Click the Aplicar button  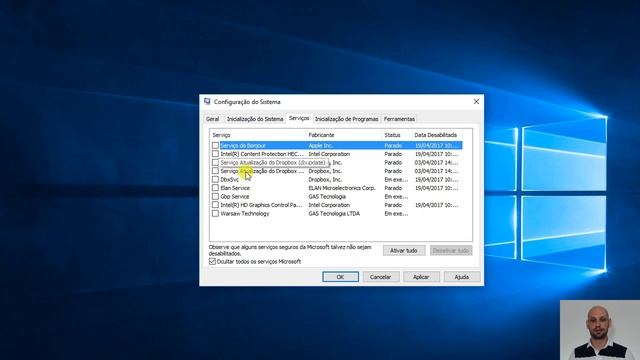[x=421, y=277]
